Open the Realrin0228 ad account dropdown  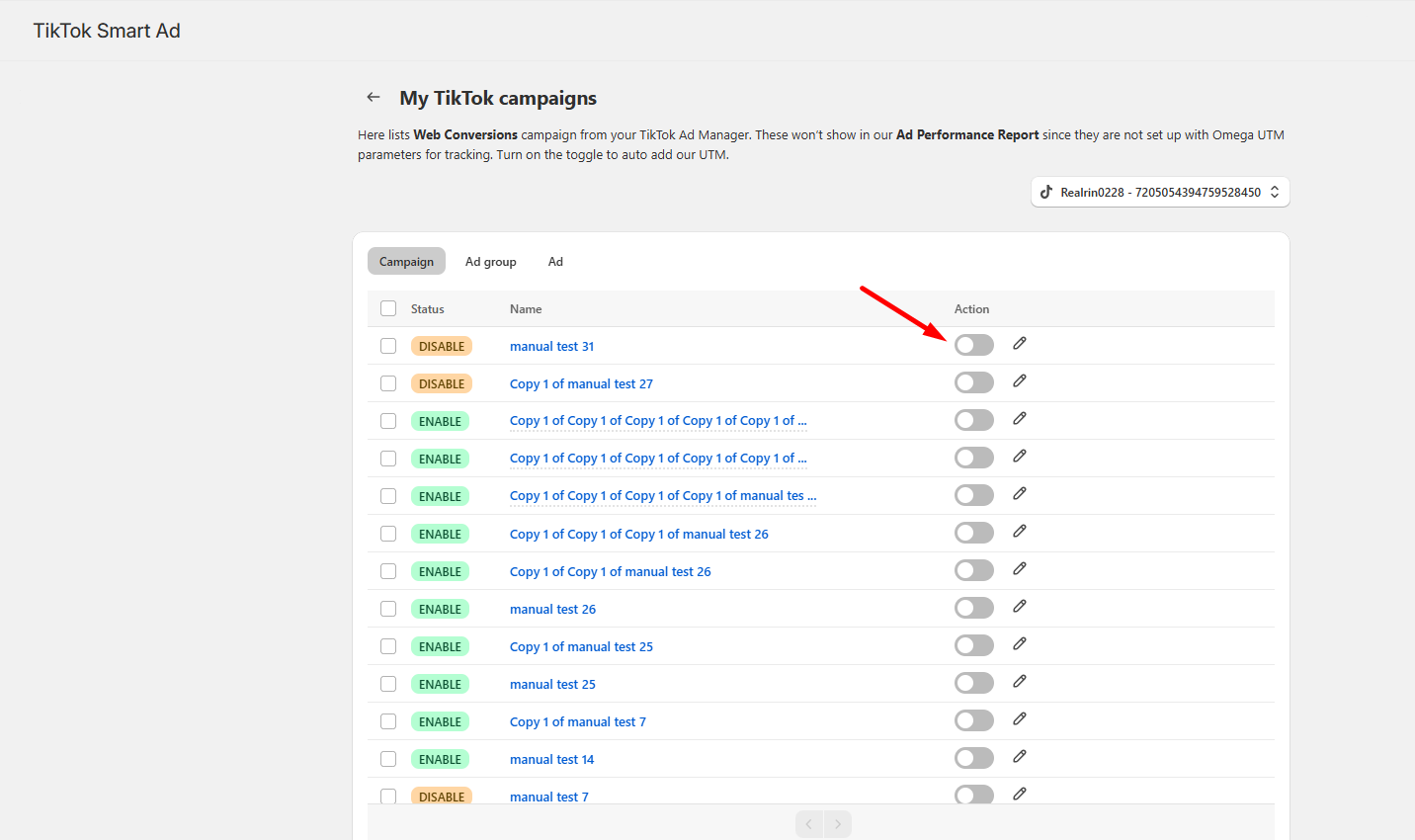click(1160, 192)
